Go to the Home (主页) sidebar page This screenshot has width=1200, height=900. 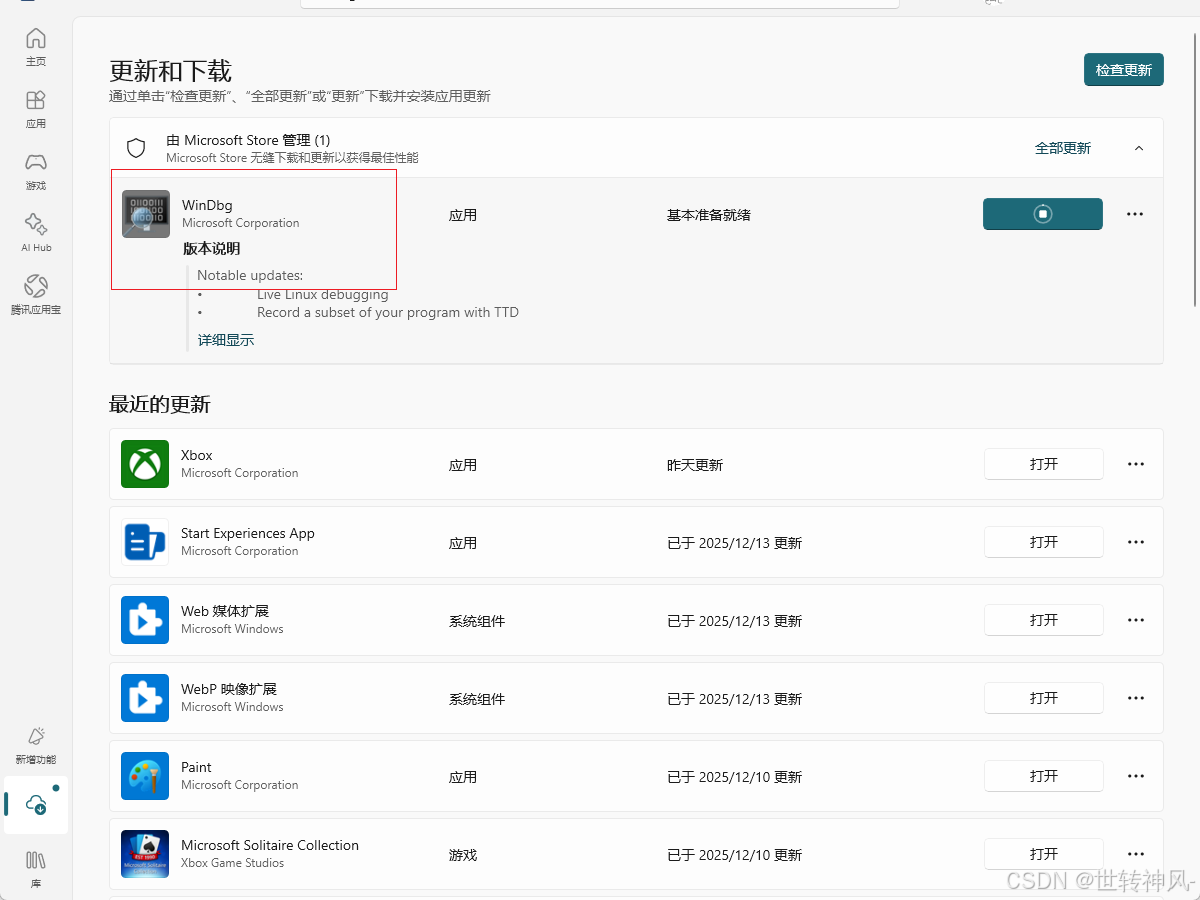click(36, 47)
